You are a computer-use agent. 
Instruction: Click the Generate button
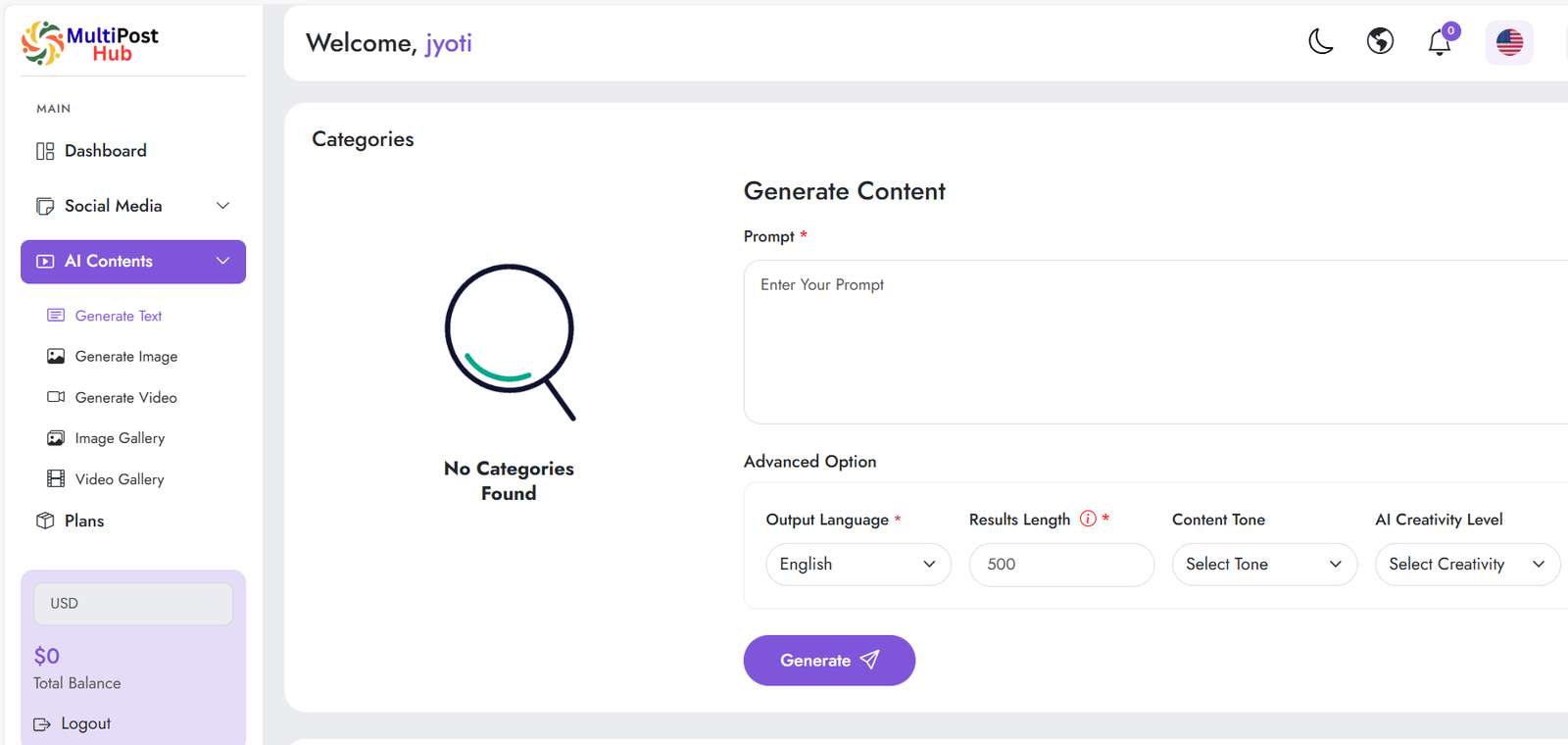pos(828,661)
